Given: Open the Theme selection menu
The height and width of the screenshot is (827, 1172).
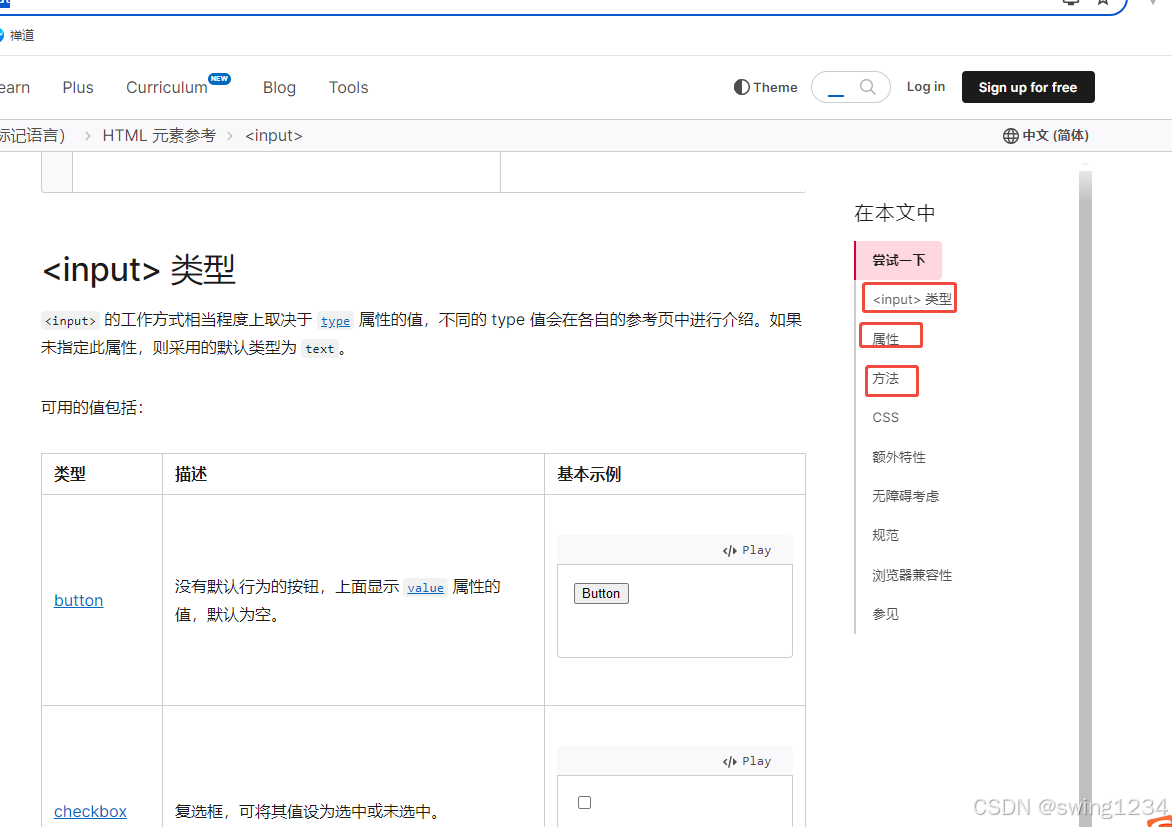Looking at the screenshot, I should click(765, 87).
